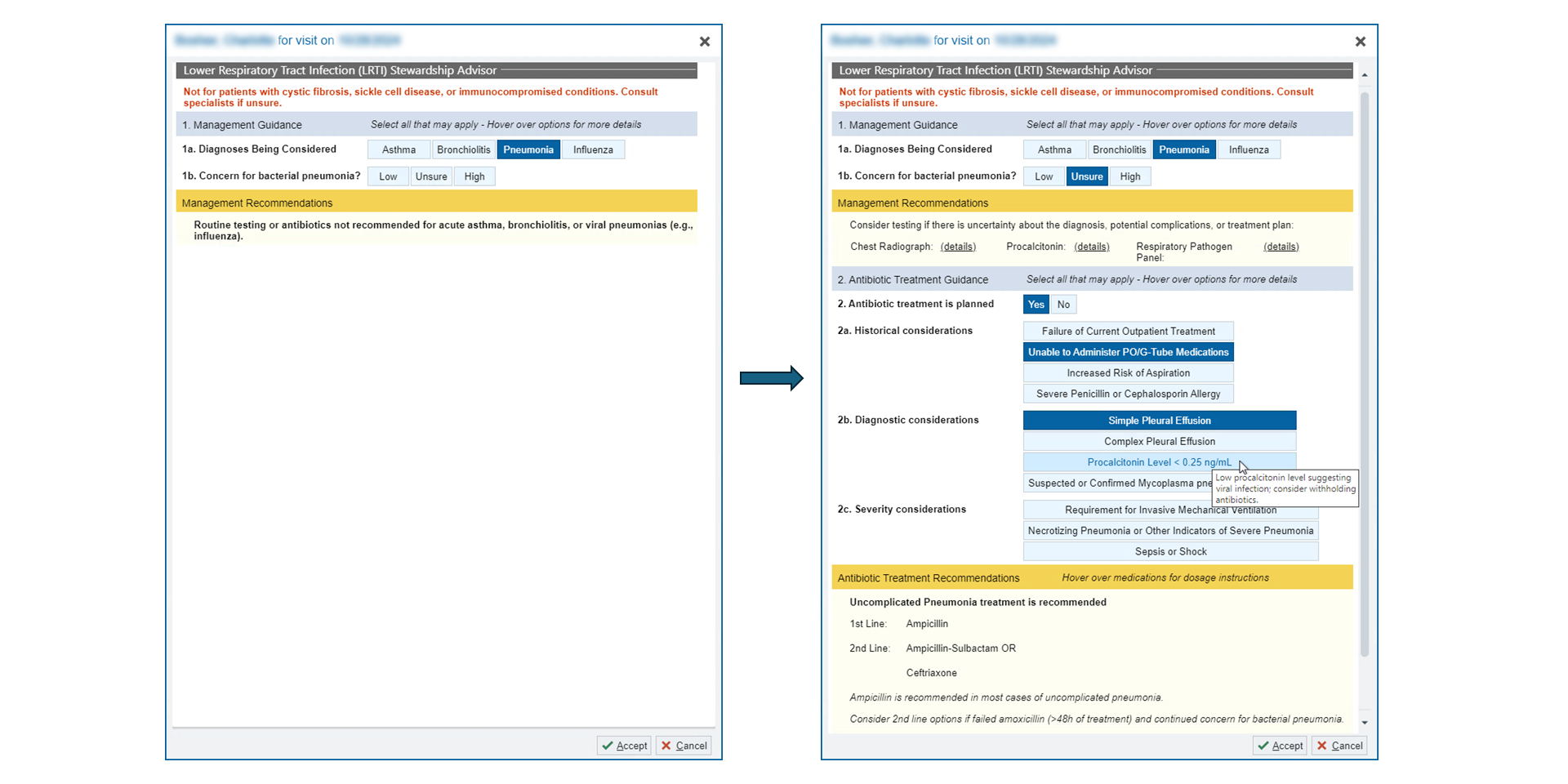Open Procalcitonin details link
Screen dimensions: 1568x784
point(1092,247)
